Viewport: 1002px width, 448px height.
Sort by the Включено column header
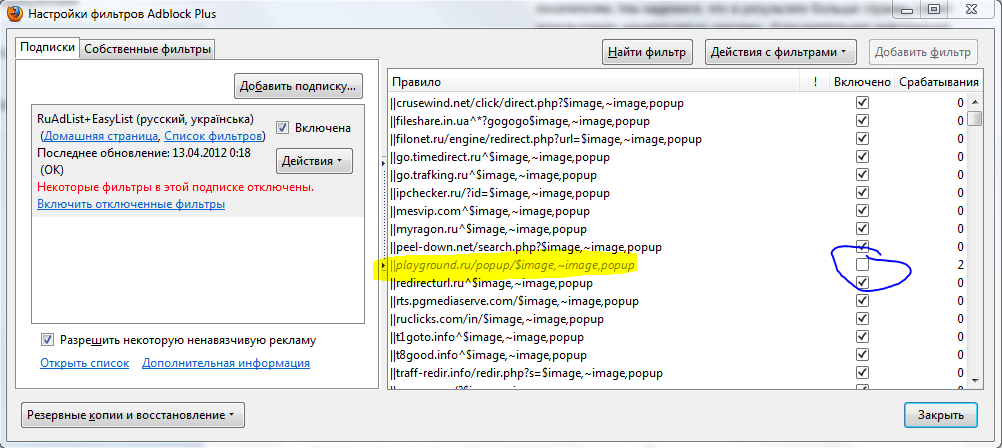point(861,82)
